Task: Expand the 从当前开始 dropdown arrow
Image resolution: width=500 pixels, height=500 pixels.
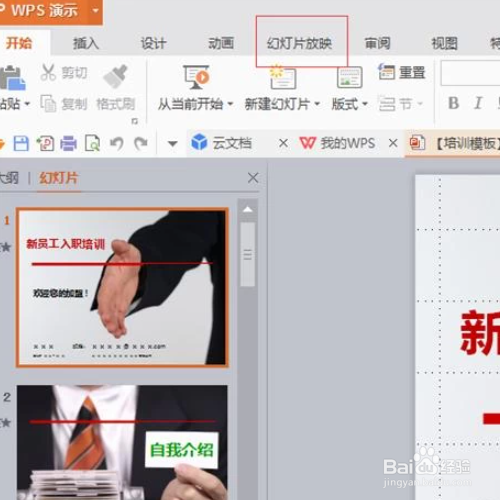Action: click(x=230, y=104)
